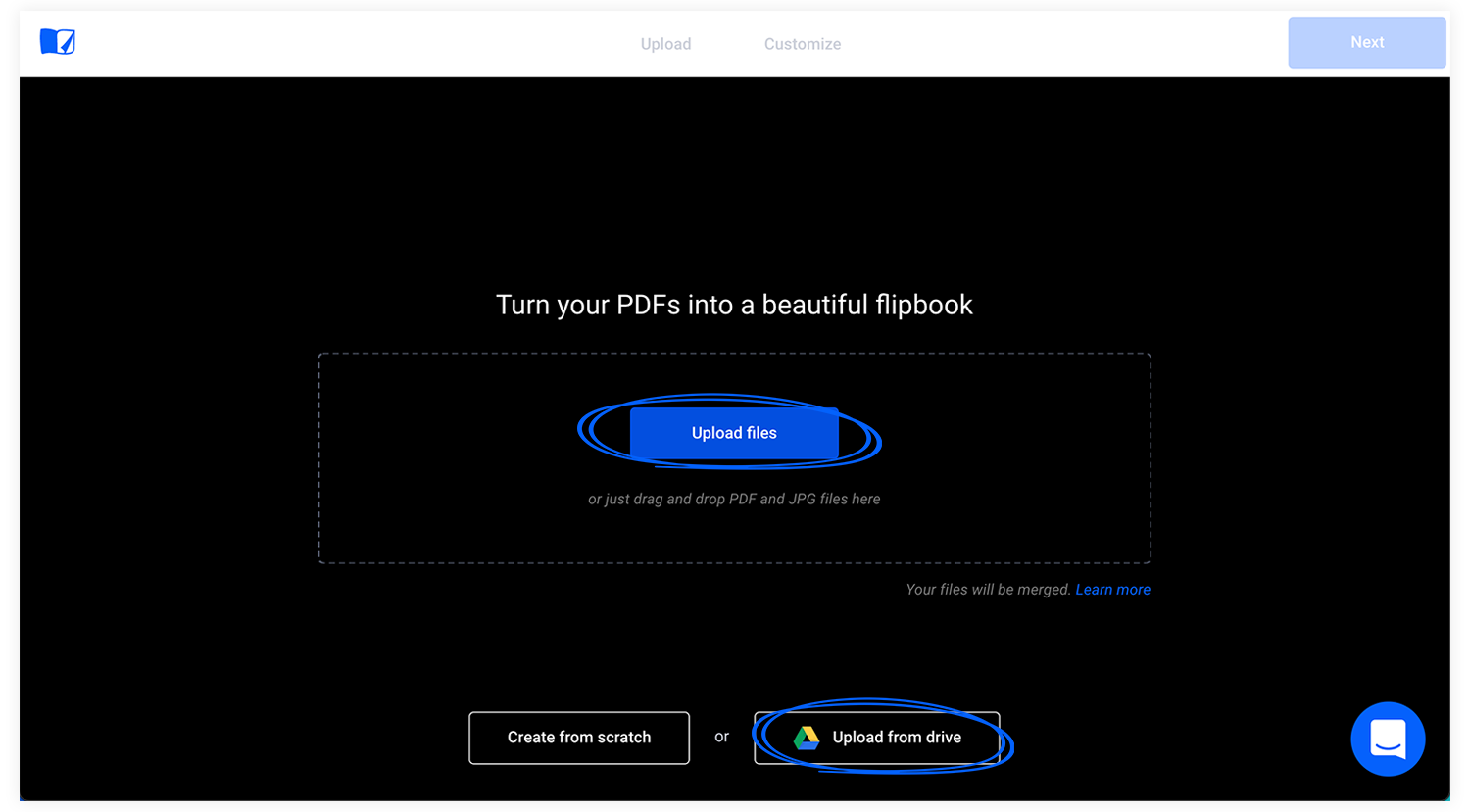Open the Learn more link

[x=1113, y=590]
